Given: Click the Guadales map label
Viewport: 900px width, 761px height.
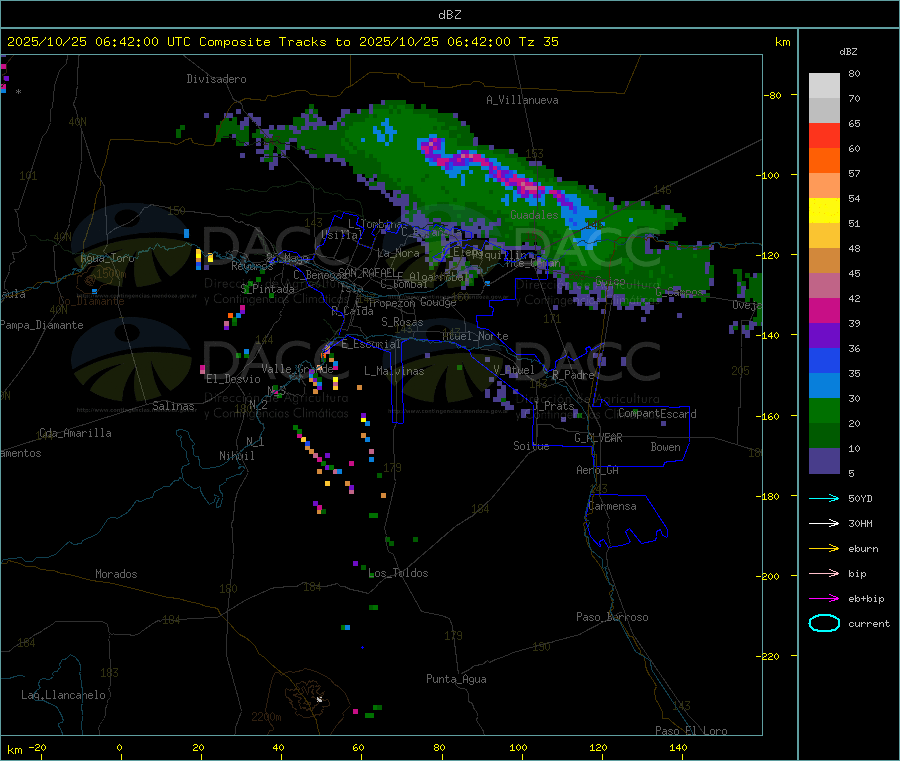Looking at the screenshot, I should pyautogui.click(x=534, y=215).
